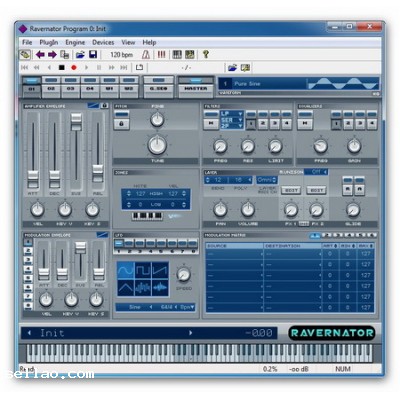400x400 pixels.
Task: Select filter slot 1 button
Action: 251,124
